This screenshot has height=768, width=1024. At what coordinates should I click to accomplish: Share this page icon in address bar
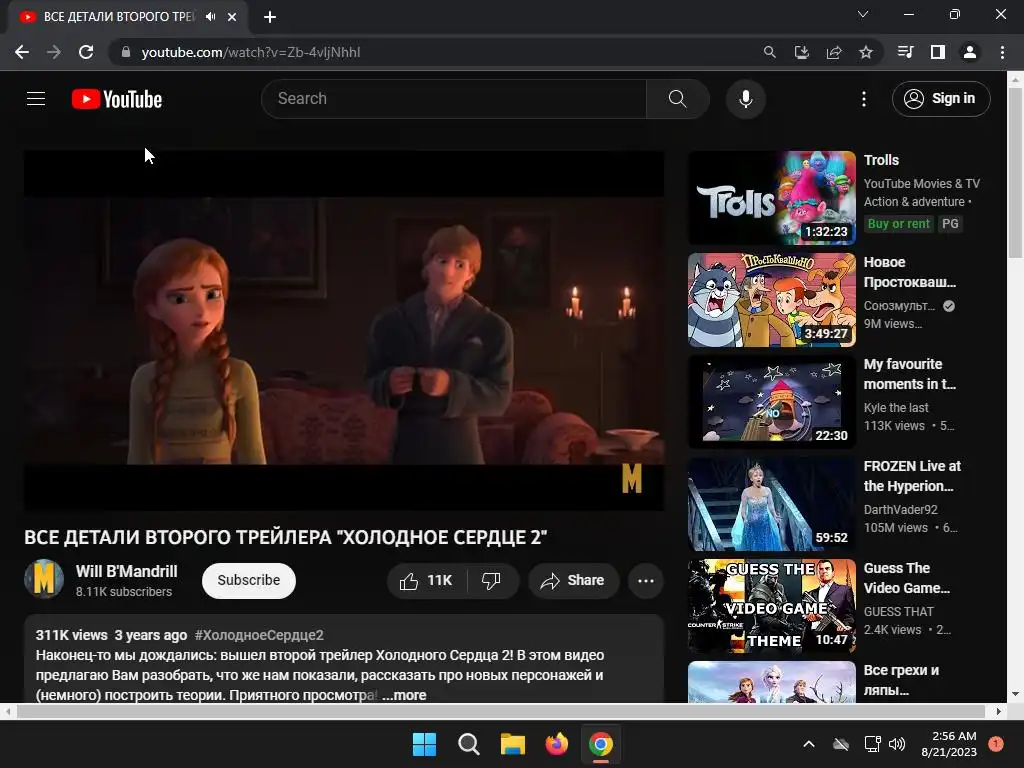(834, 52)
